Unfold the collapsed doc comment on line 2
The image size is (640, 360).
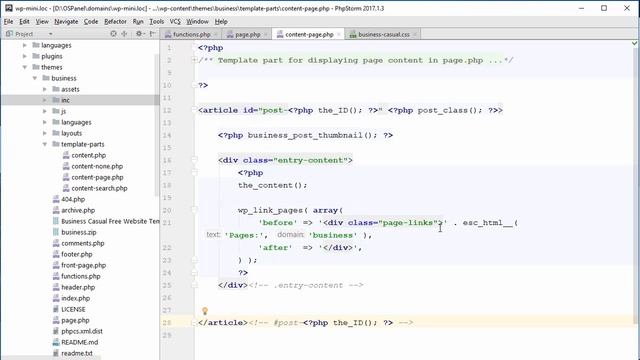pos(194,60)
